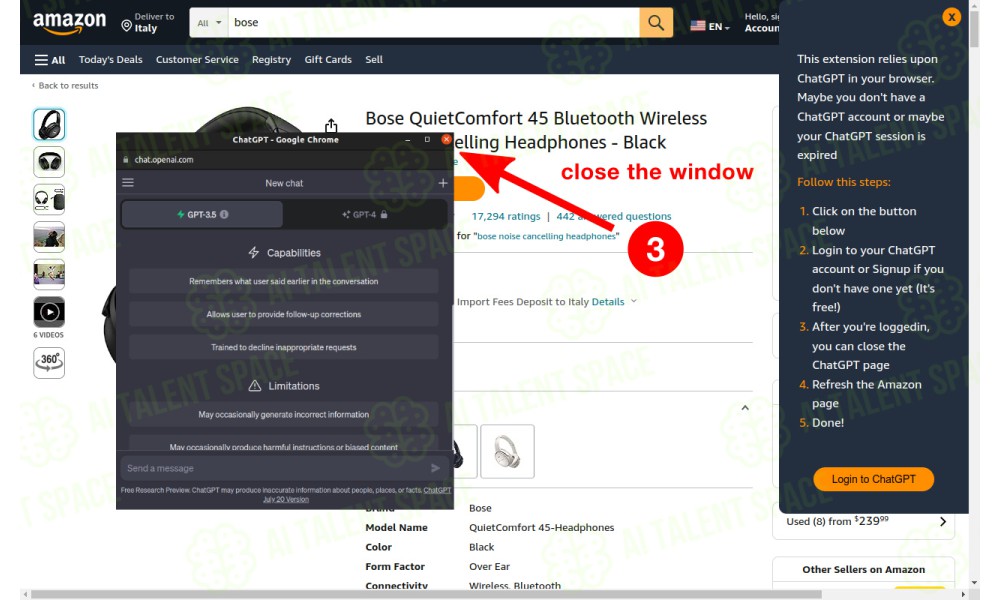Click the share icon above product image
1000x600 pixels.
(331, 125)
